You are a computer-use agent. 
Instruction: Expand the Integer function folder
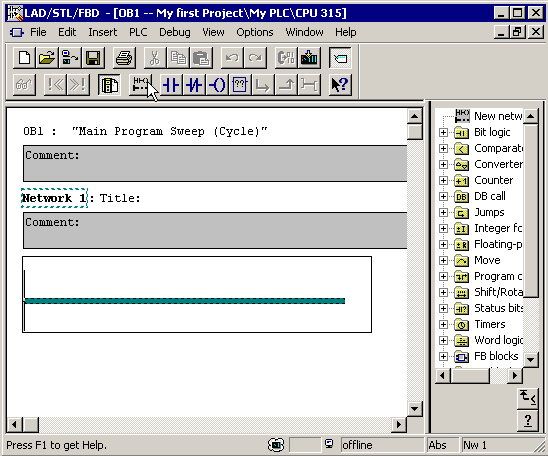443,229
